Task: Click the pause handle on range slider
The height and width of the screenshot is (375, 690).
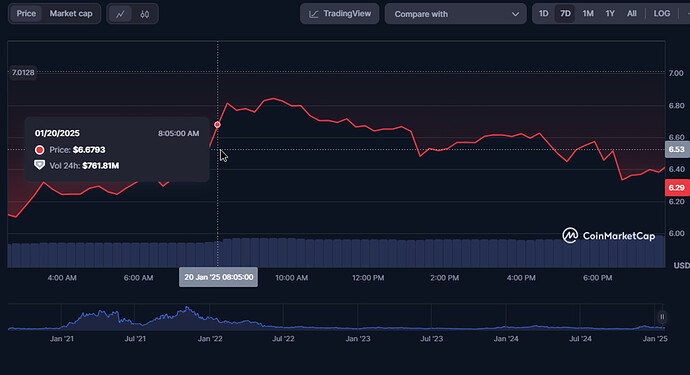Action: pyautogui.click(x=662, y=316)
